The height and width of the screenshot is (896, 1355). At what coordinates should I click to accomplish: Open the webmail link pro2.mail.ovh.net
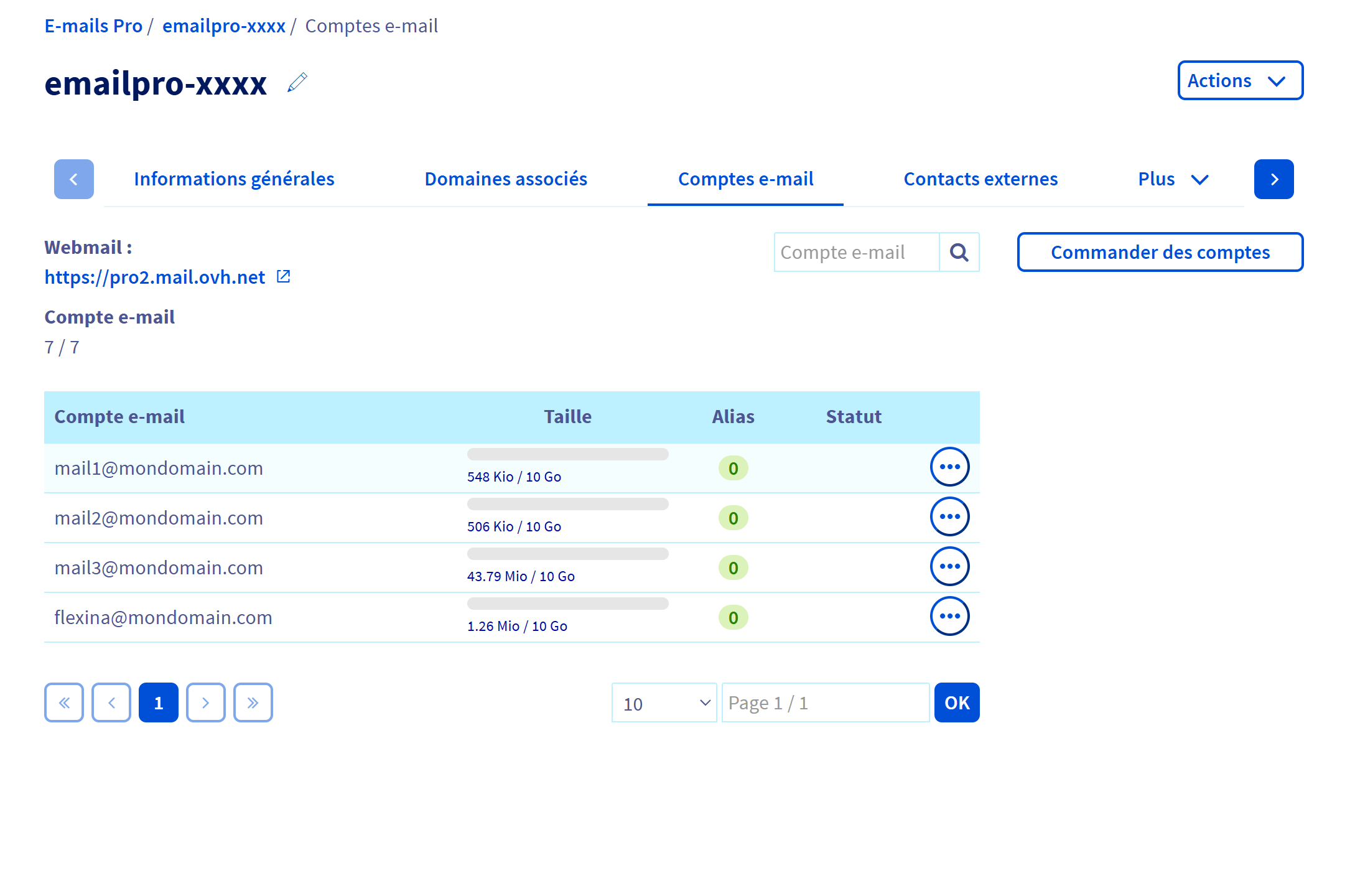(154, 277)
